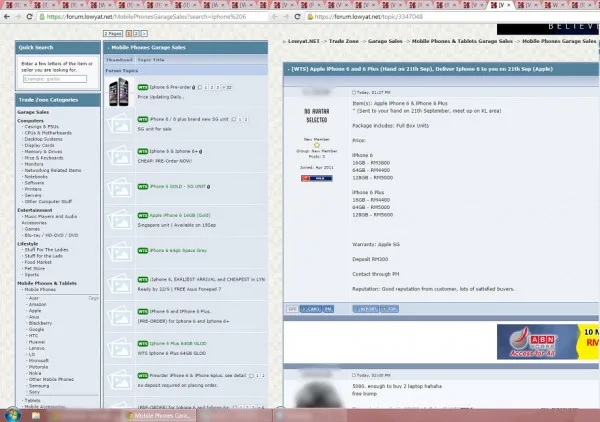Screen dimensions: 600x422
Task: Jump to last page 32 of 'Iphone 6 Pre-order'
Action: tap(227, 88)
